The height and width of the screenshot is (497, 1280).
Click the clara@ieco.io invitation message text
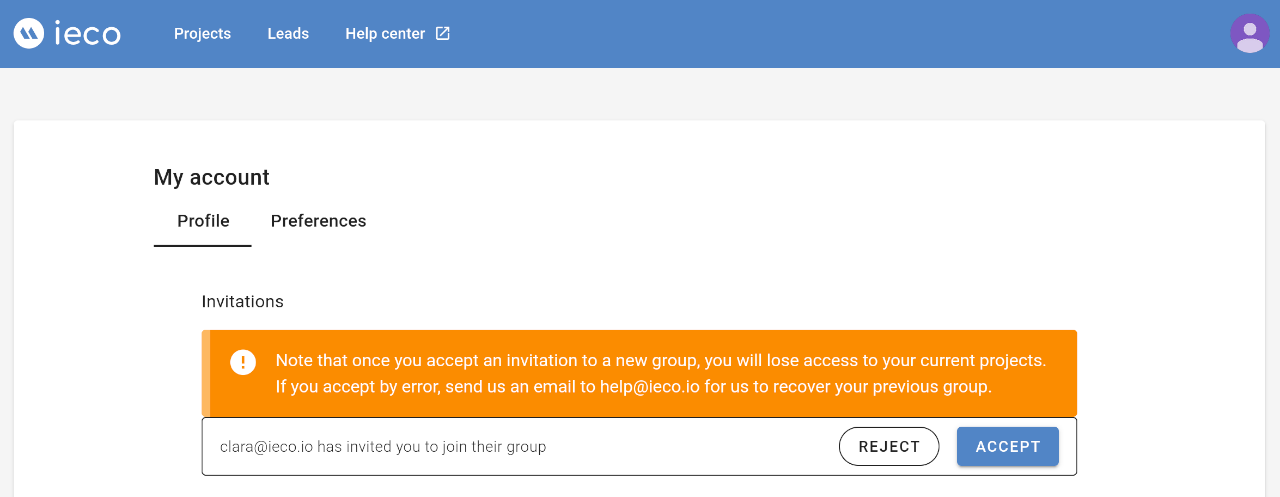[383, 447]
